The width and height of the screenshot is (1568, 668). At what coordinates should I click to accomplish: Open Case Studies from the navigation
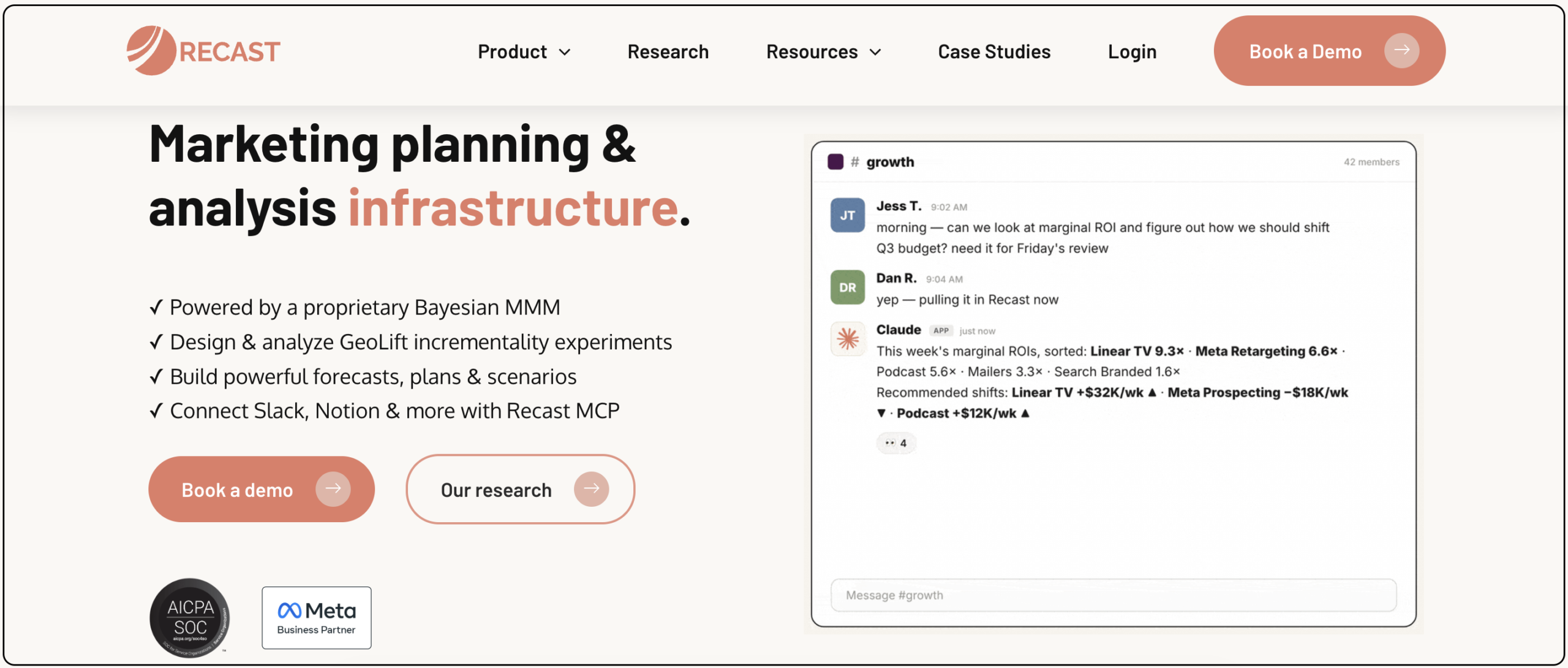994,52
